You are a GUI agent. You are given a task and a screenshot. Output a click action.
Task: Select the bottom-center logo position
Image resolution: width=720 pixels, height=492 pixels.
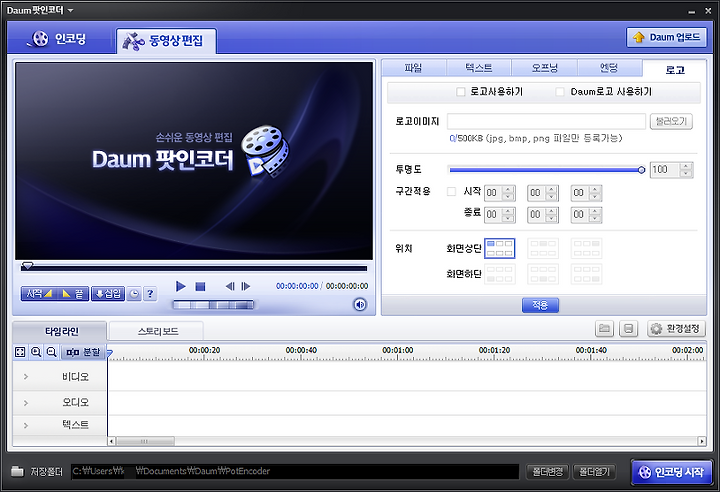click(543, 274)
